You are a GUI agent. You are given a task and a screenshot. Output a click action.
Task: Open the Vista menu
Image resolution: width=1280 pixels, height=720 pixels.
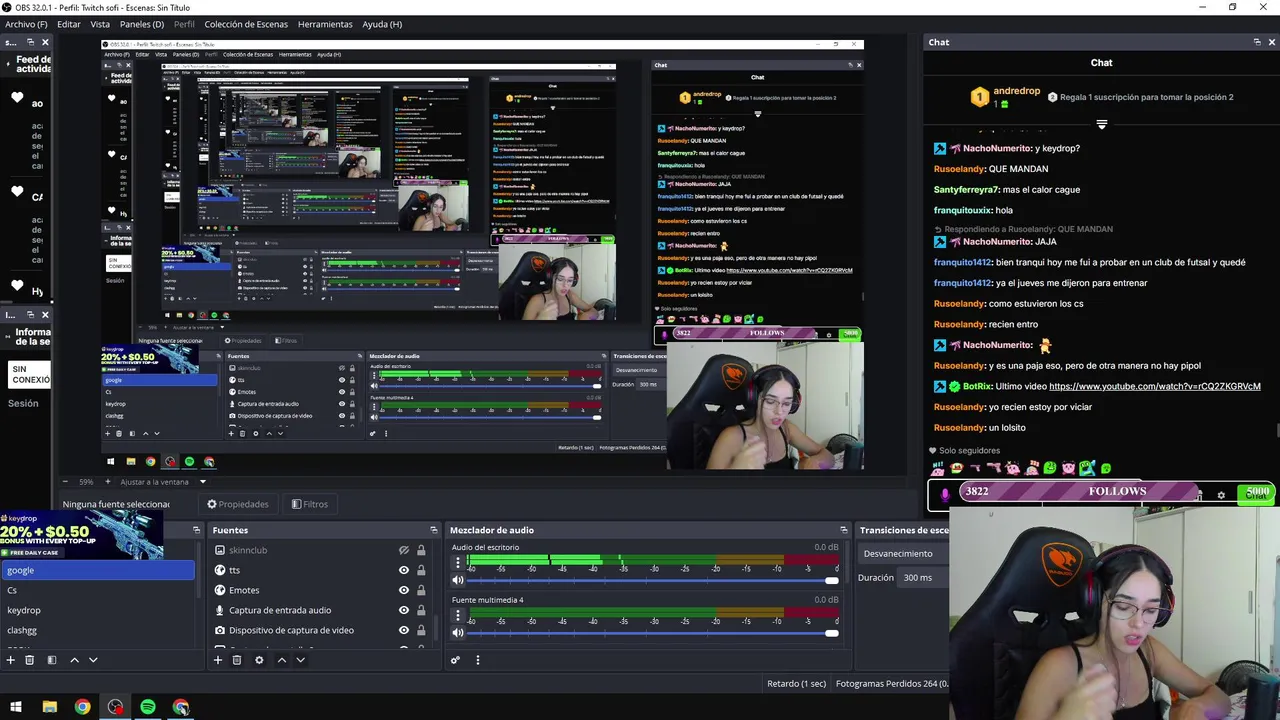pyautogui.click(x=100, y=24)
